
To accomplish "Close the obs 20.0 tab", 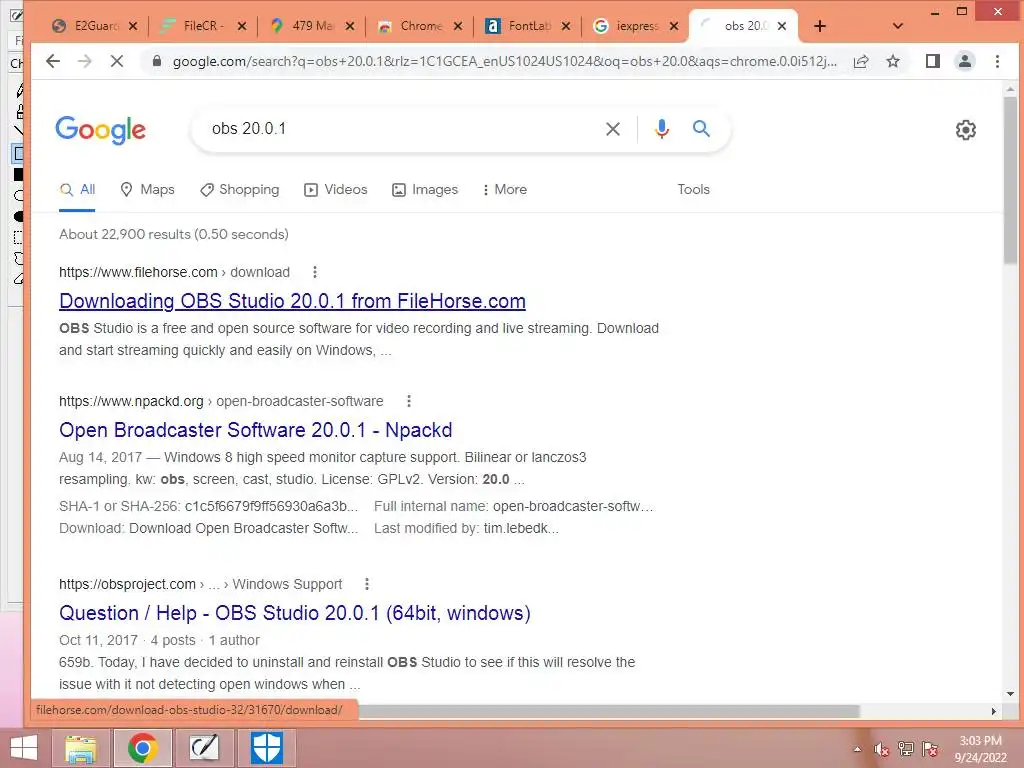I will 782,26.
